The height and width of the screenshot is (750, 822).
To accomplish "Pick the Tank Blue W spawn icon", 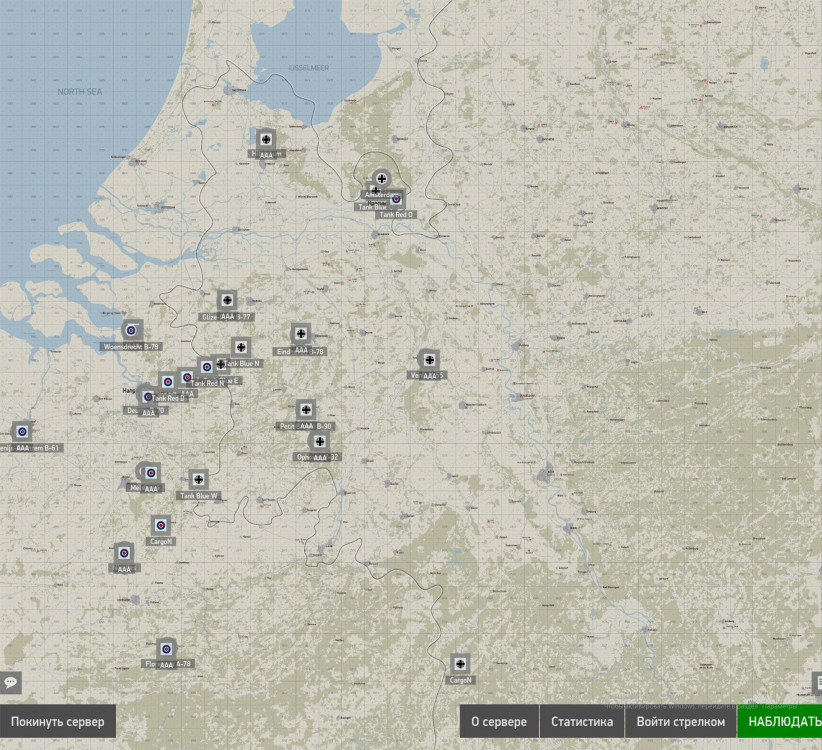I will [198, 479].
